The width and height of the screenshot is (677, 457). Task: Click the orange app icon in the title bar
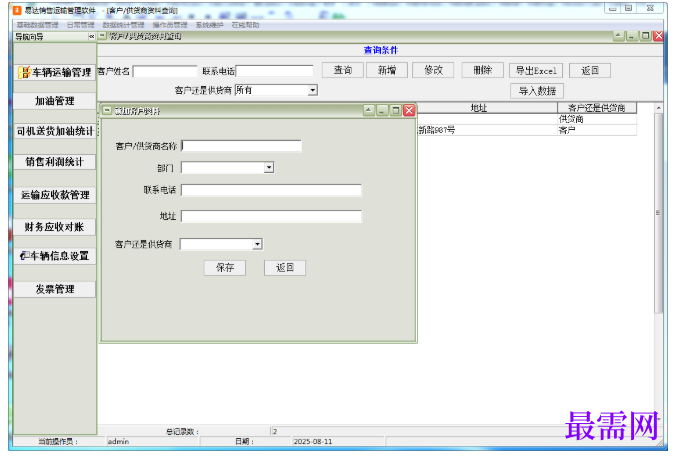pyautogui.click(x=17, y=10)
